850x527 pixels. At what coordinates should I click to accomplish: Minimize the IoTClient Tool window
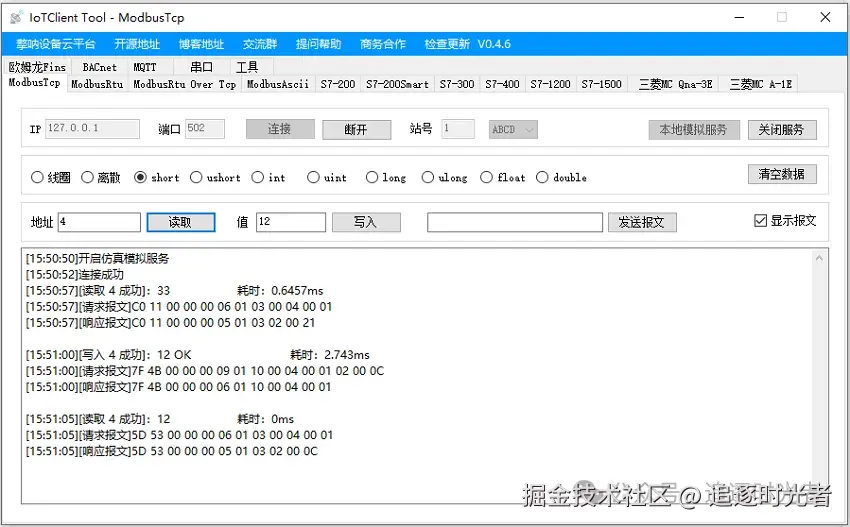pos(739,17)
